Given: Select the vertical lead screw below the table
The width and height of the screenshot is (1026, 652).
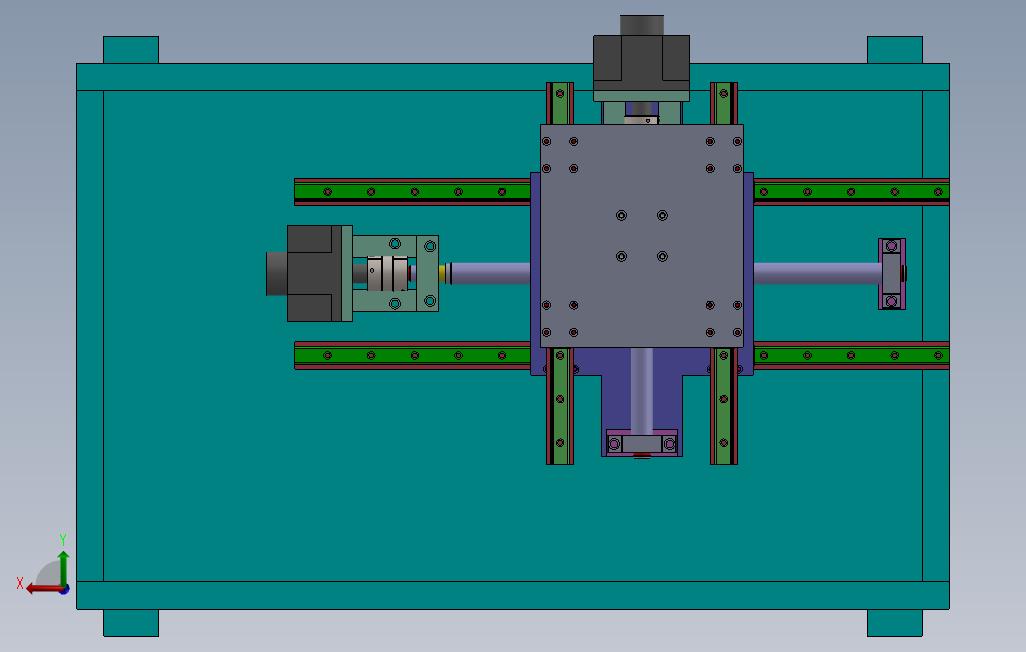Looking at the screenshot, I should tap(642, 390).
